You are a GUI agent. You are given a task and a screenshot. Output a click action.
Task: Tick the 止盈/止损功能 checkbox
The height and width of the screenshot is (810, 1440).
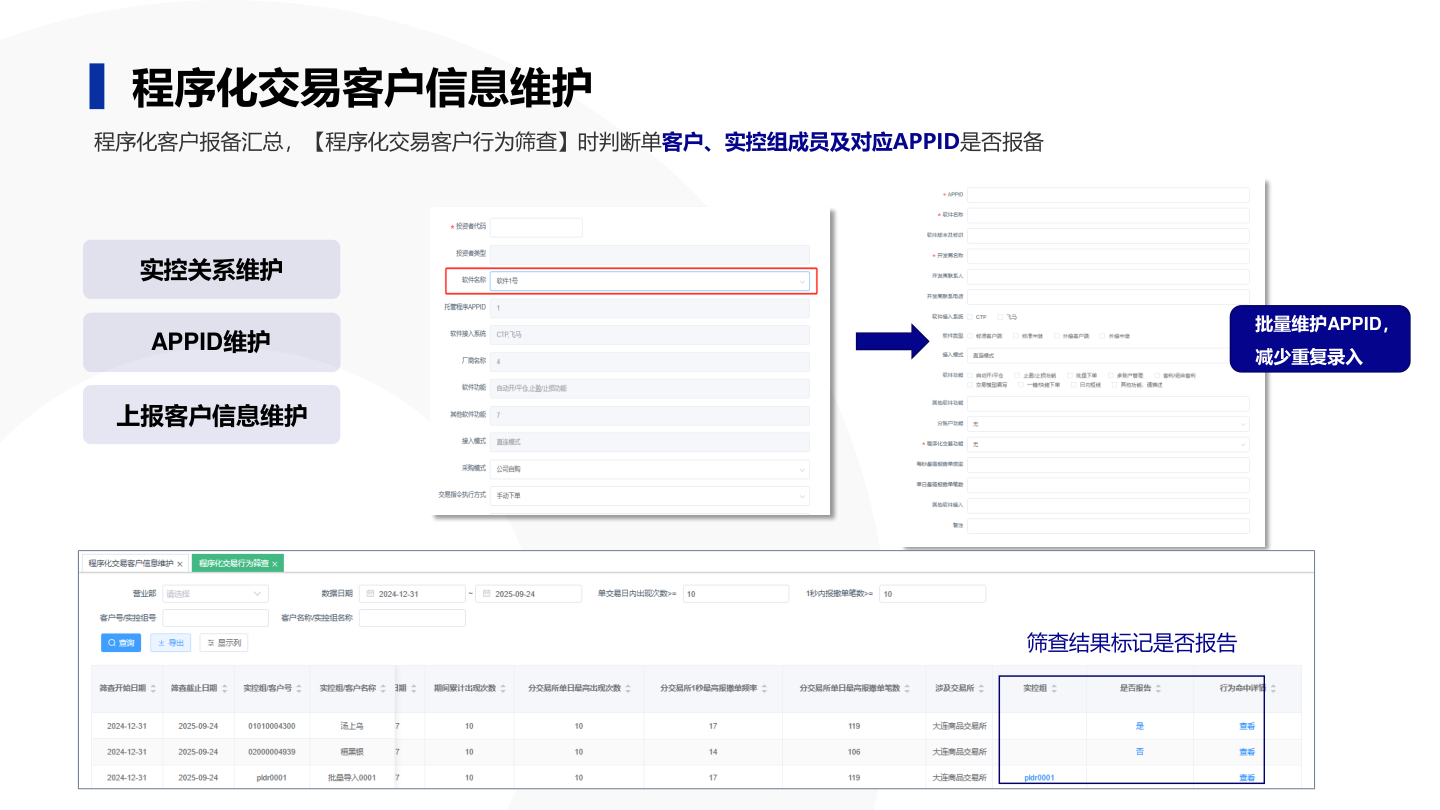pos(1017,376)
